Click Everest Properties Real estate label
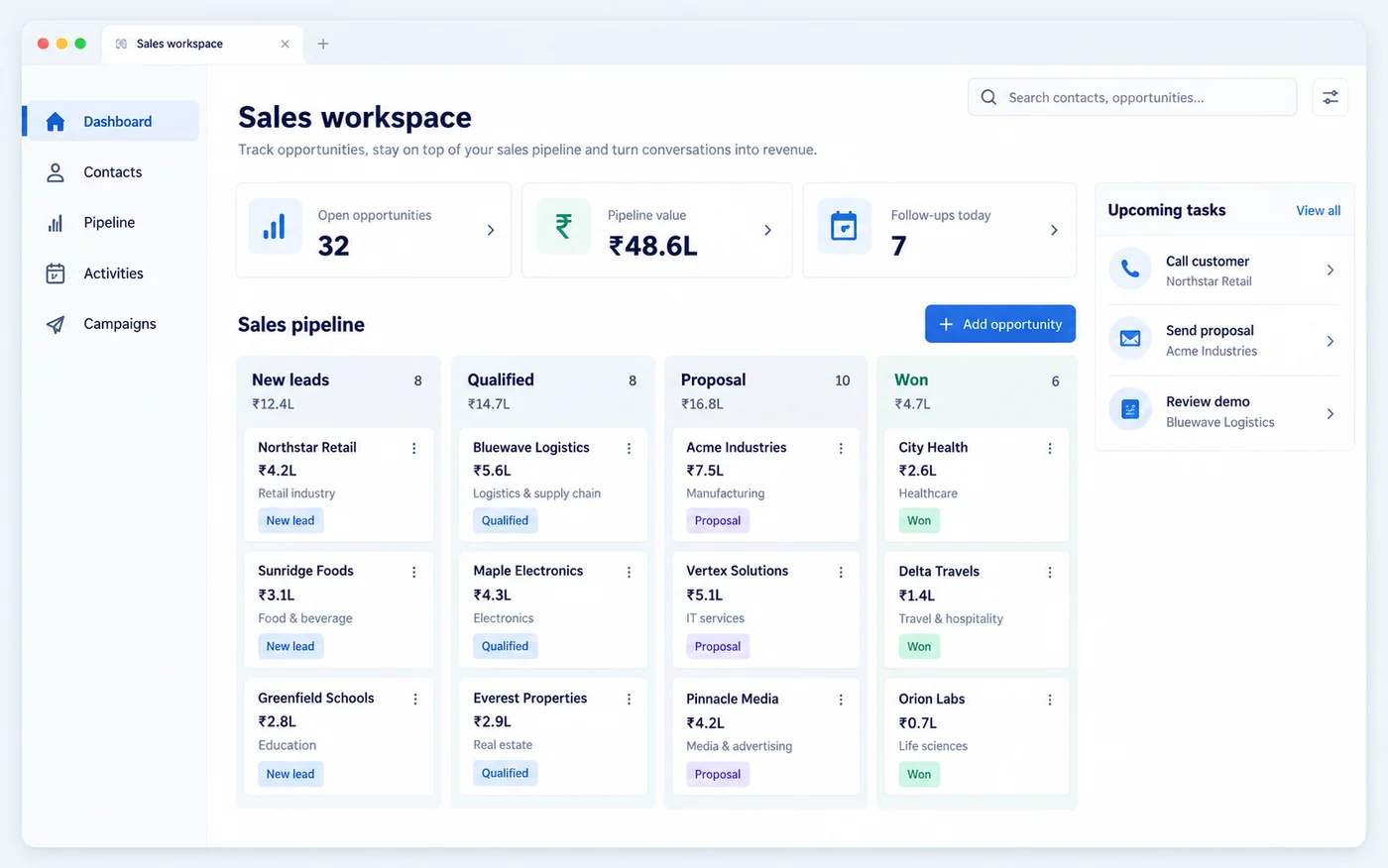 click(x=503, y=745)
